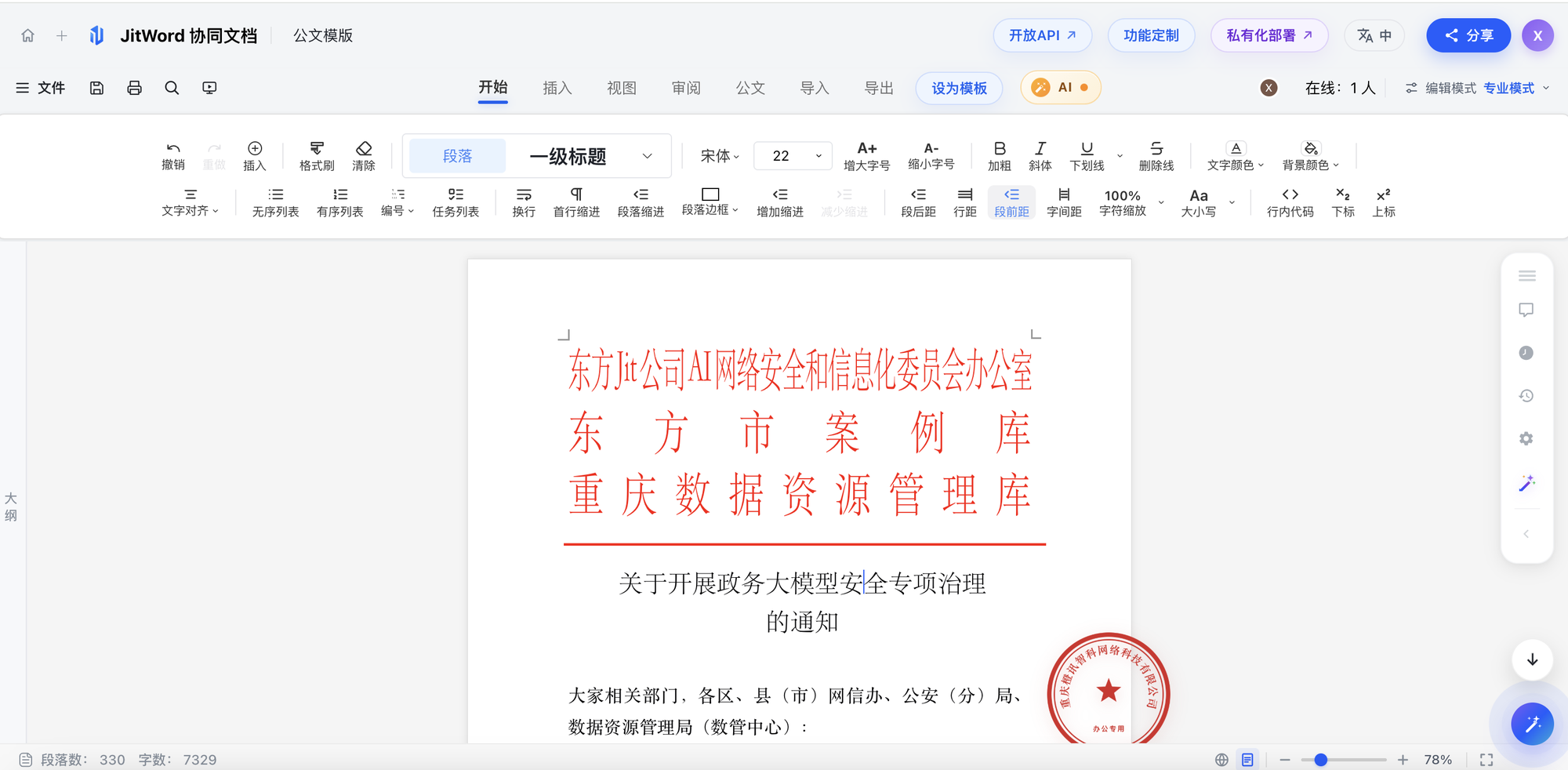Insert inline code (行内代码)
1568x770 pixels.
(1290, 202)
